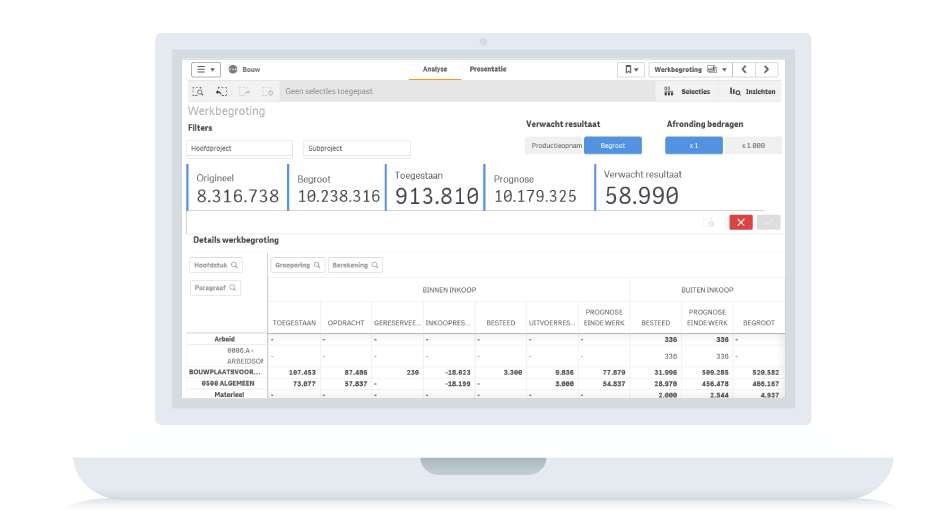Viewport: 950px width, 530px height.
Task: Search the Groepering dimension
Action: (x=297, y=265)
